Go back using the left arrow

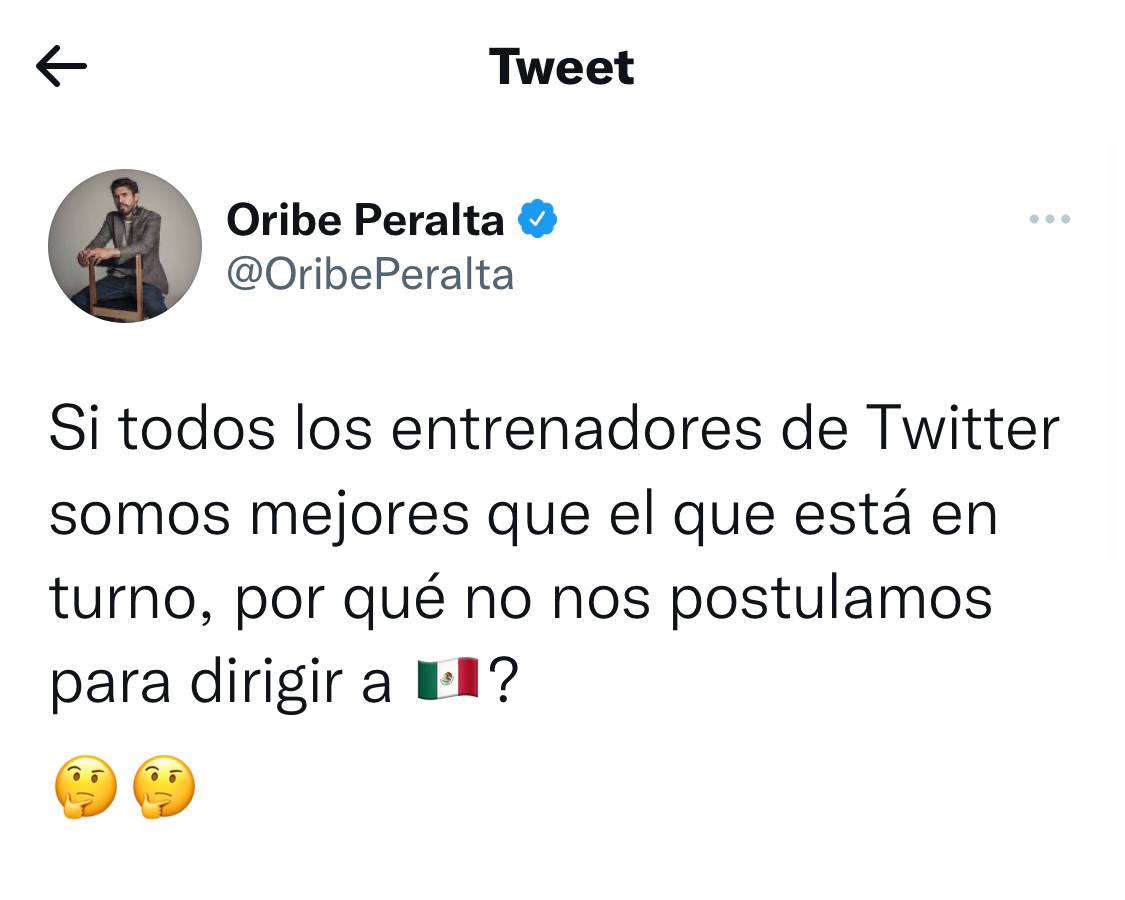[61, 67]
